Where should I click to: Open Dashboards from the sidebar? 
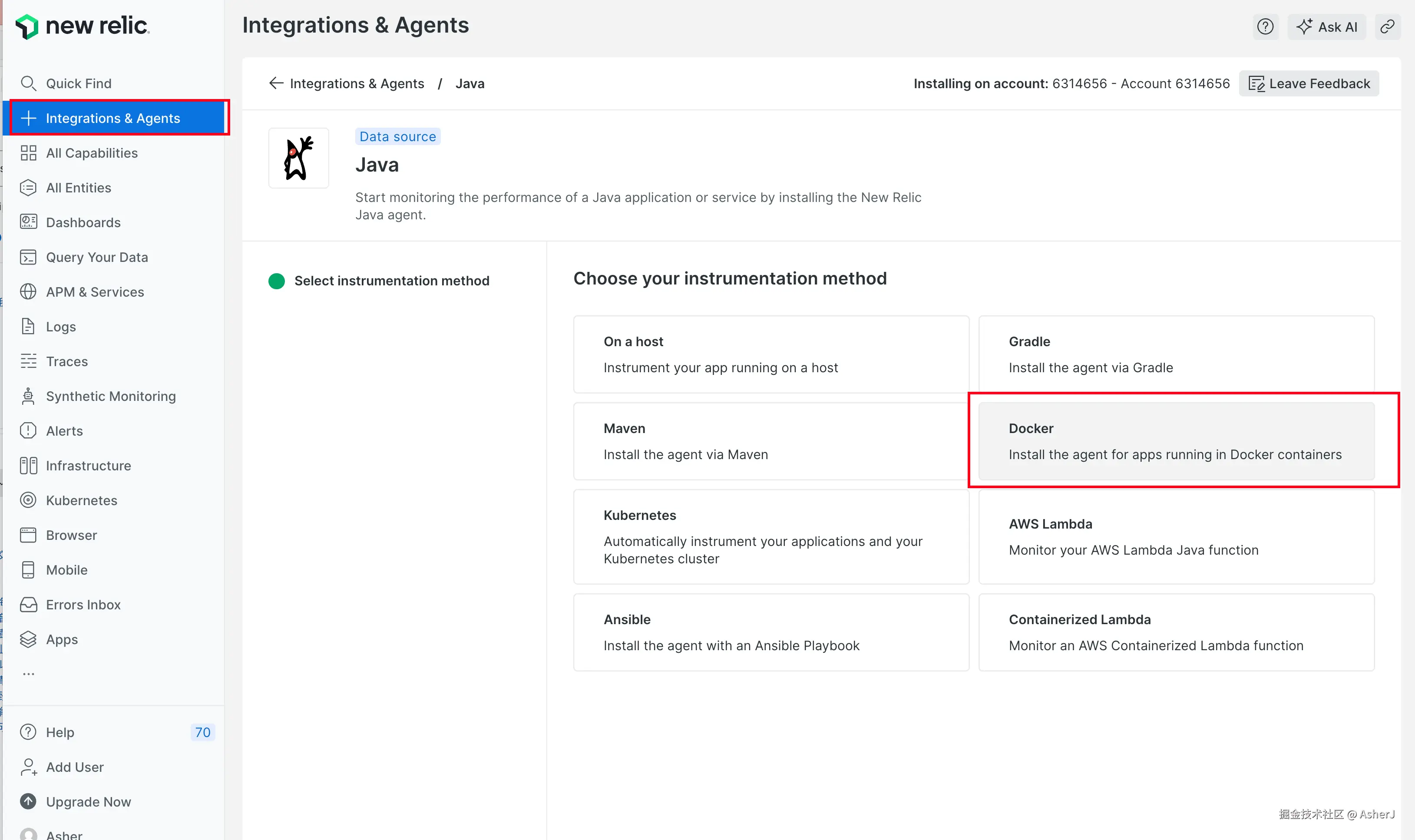[x=83, y=222]
